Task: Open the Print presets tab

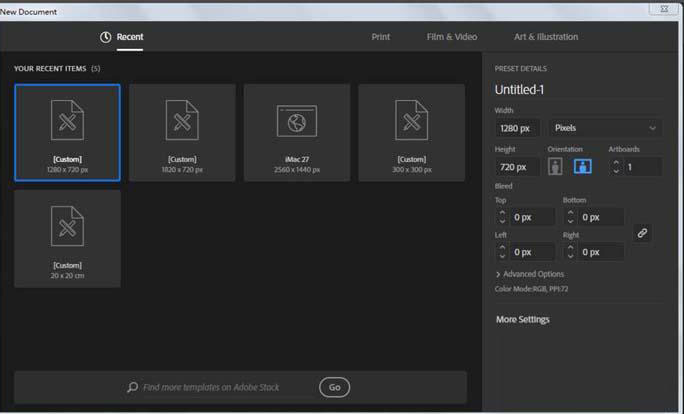Action: 380,37
